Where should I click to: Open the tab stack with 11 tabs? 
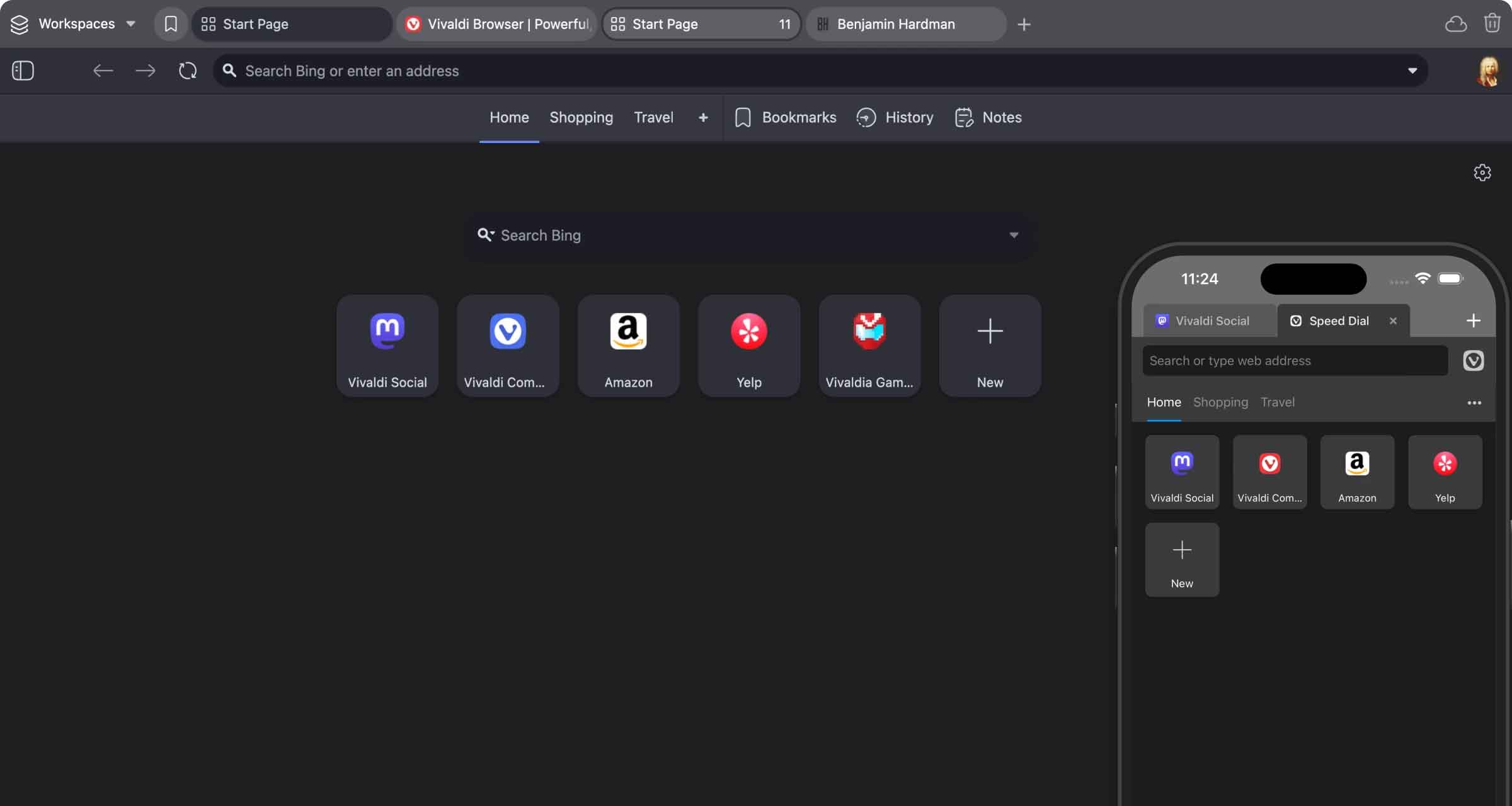[x=701, y=24]
